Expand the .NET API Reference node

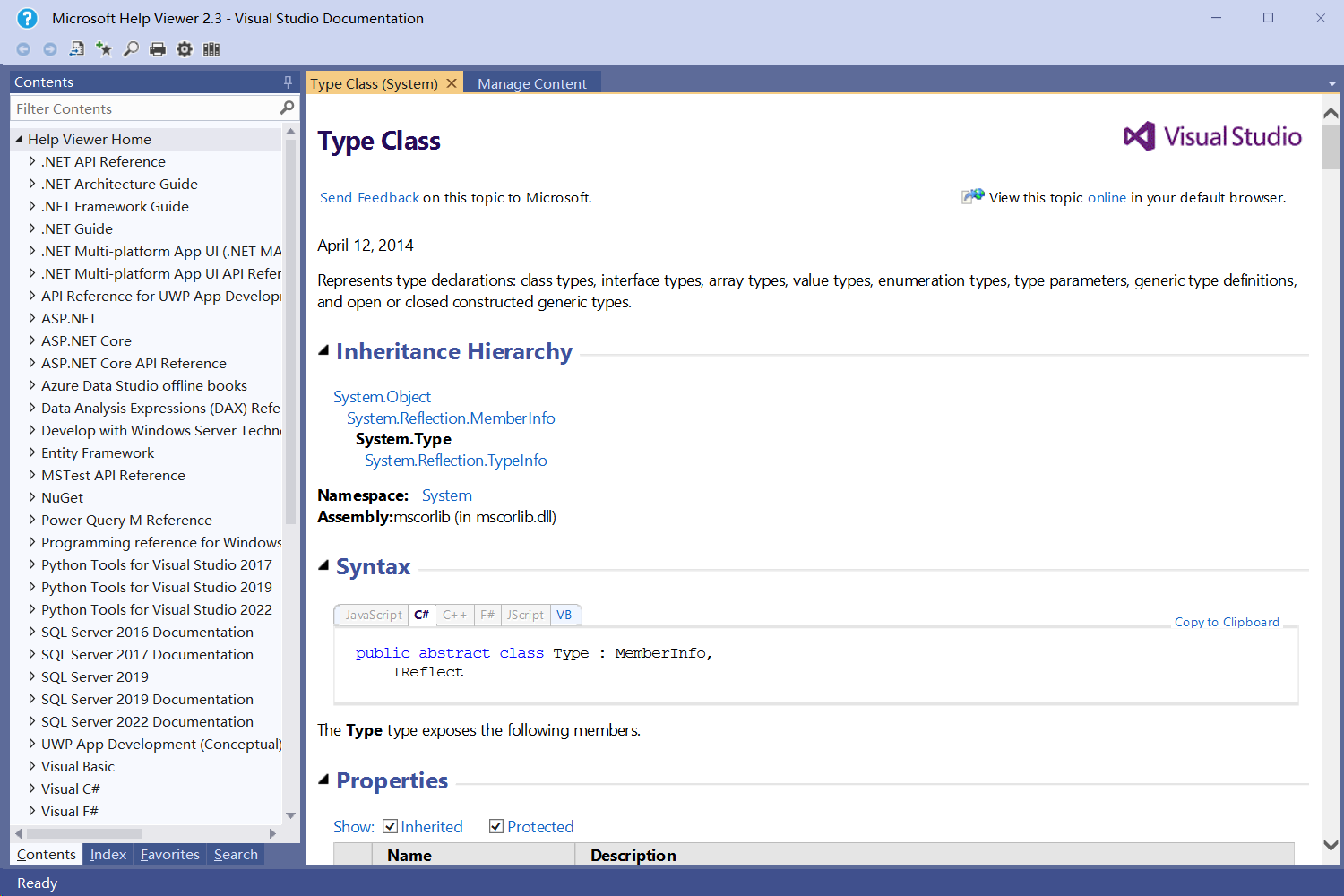tap(32, 161)
